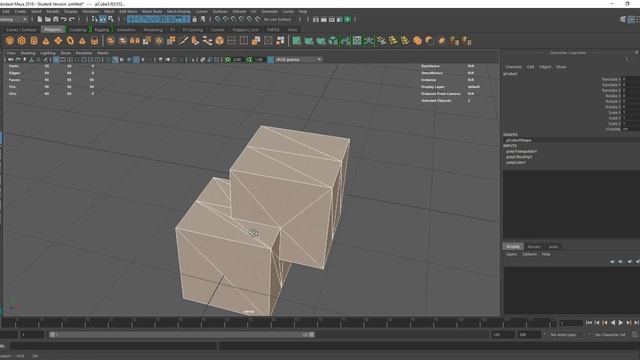This screenshot has height=360, width=640.
Task: Click the New Scene icon
Action: (40, 19)
